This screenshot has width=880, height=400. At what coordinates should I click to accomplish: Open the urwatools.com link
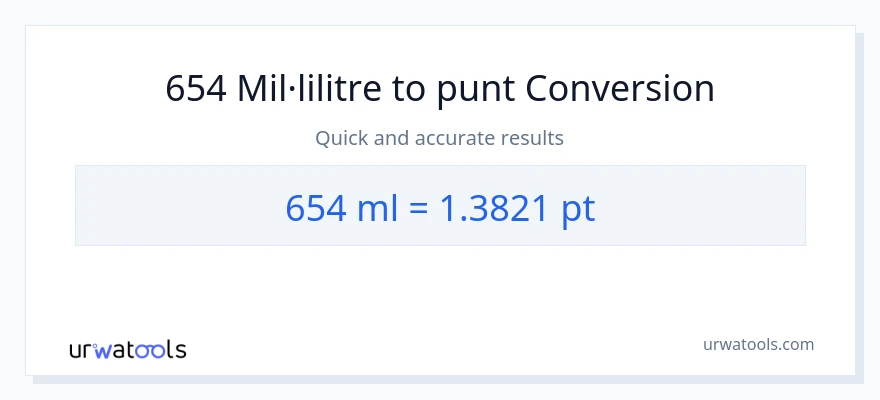coord(759,344)
